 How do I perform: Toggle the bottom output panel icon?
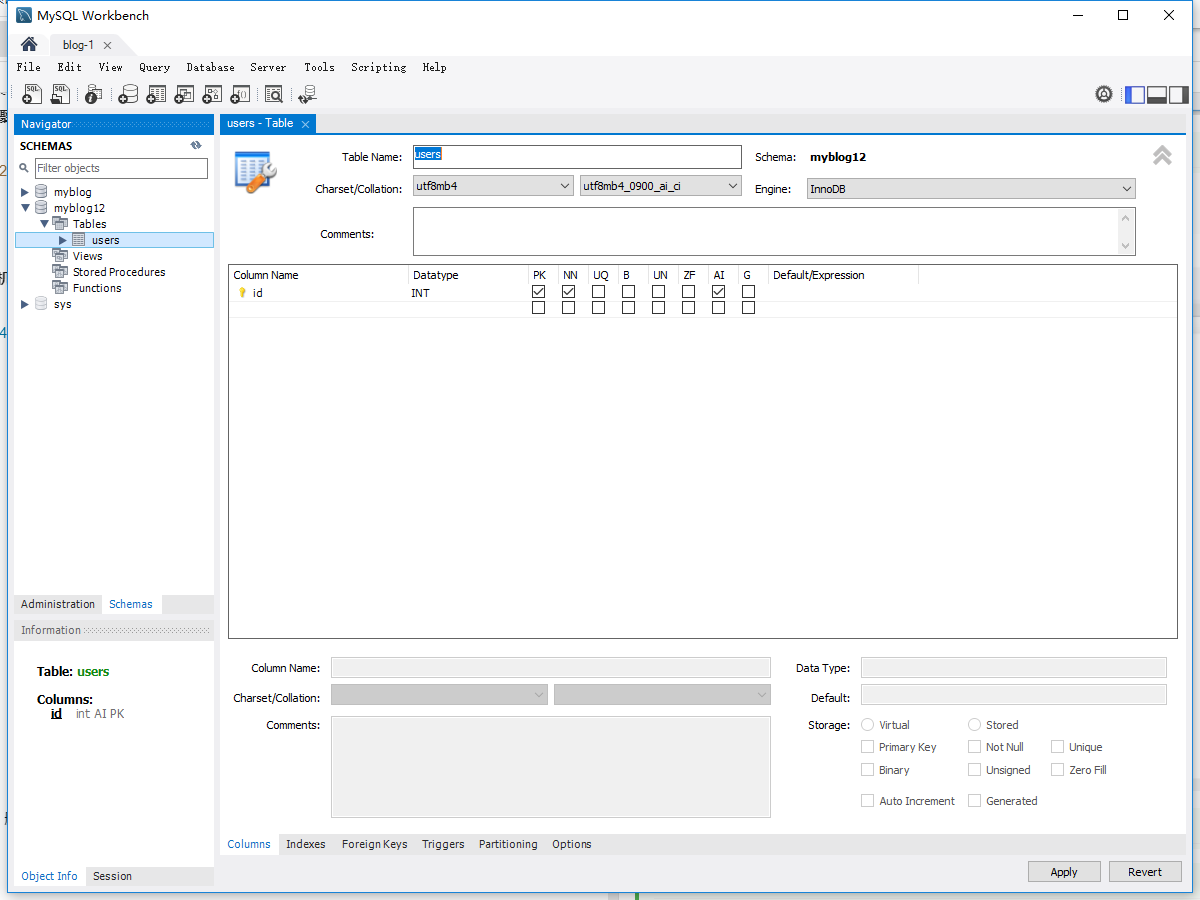(1157, 95)
